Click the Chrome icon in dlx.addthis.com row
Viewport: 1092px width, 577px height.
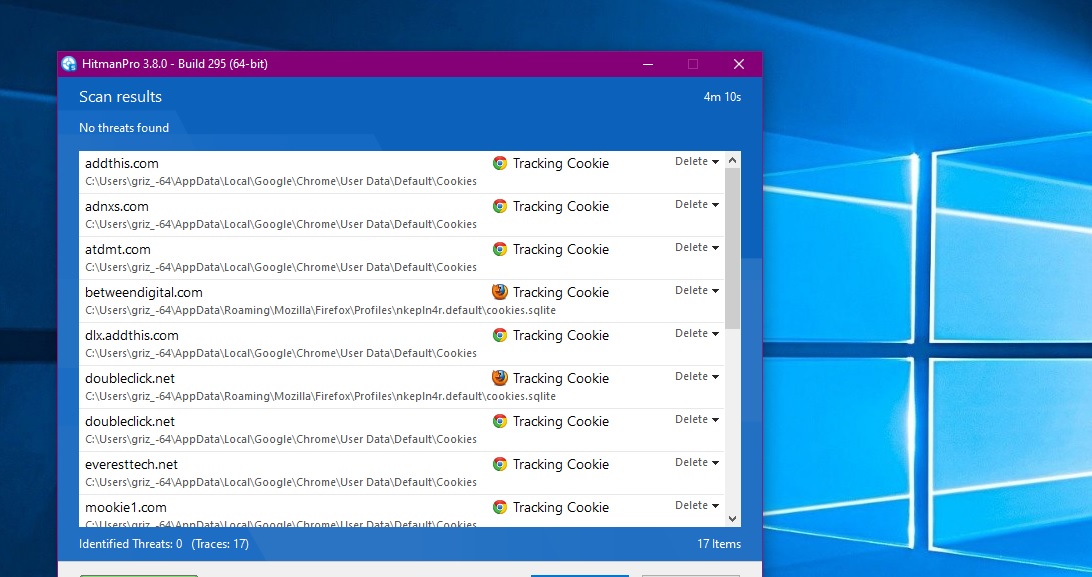coord(499,335)
